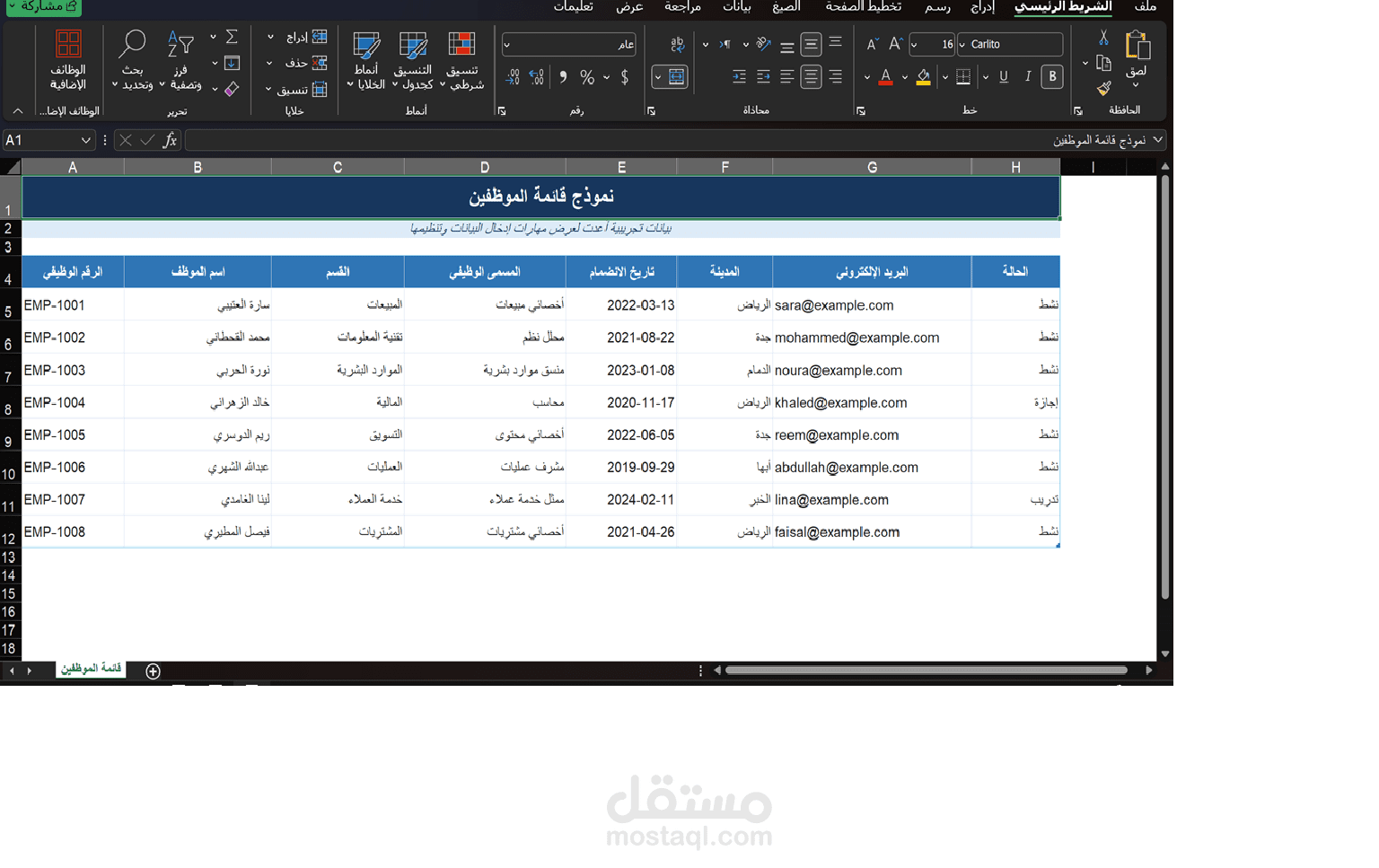Toggle top vertical alignment

click(835, 42)
